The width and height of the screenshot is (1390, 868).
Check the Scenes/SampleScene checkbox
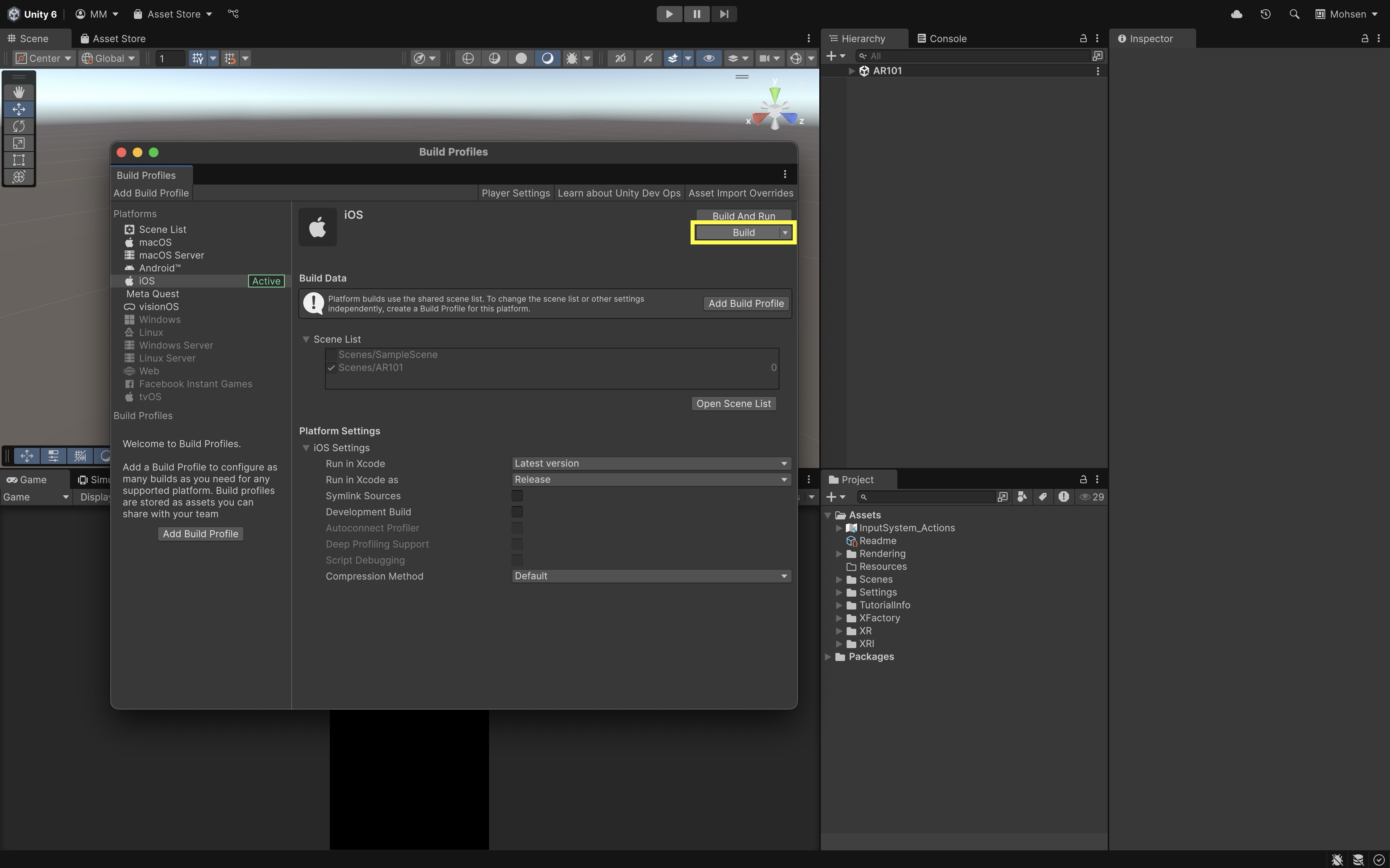(x=331, y=355)
